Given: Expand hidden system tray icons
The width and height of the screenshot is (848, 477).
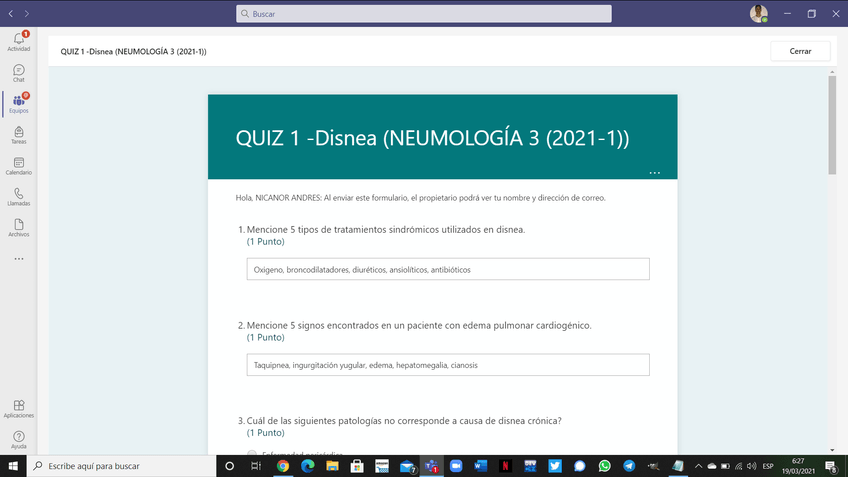Looking at the screenshot, I should click(x=698, y=466).
